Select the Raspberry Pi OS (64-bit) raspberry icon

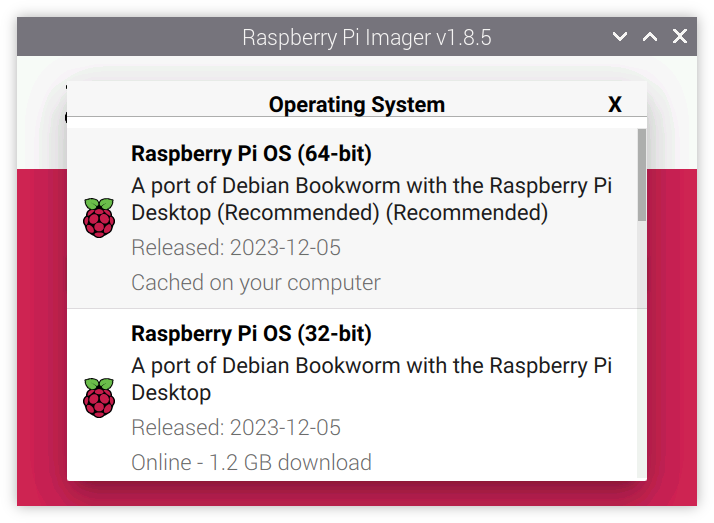tap(98, 217)
